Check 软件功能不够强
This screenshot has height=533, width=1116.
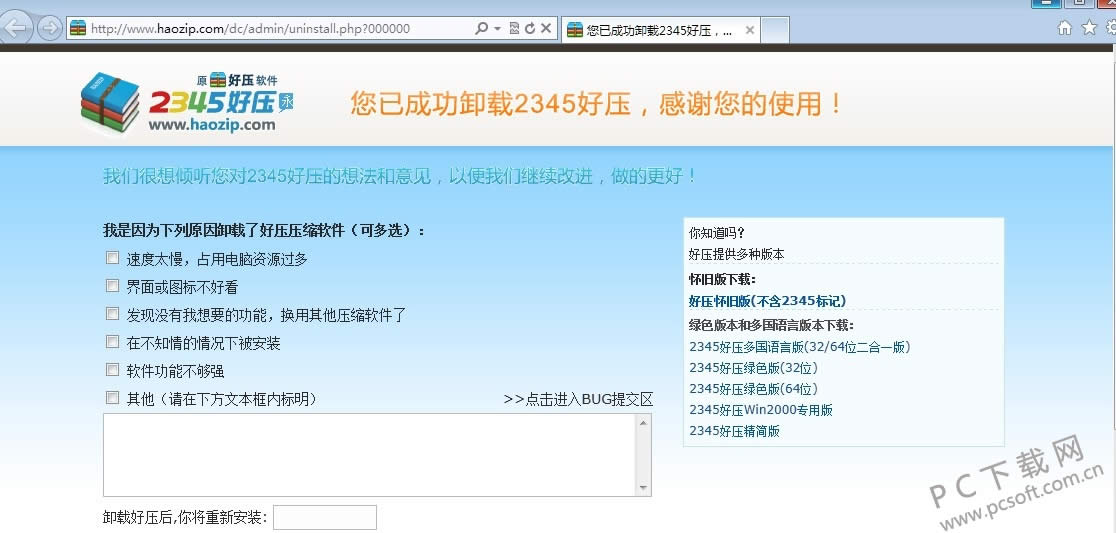point(112,370)
